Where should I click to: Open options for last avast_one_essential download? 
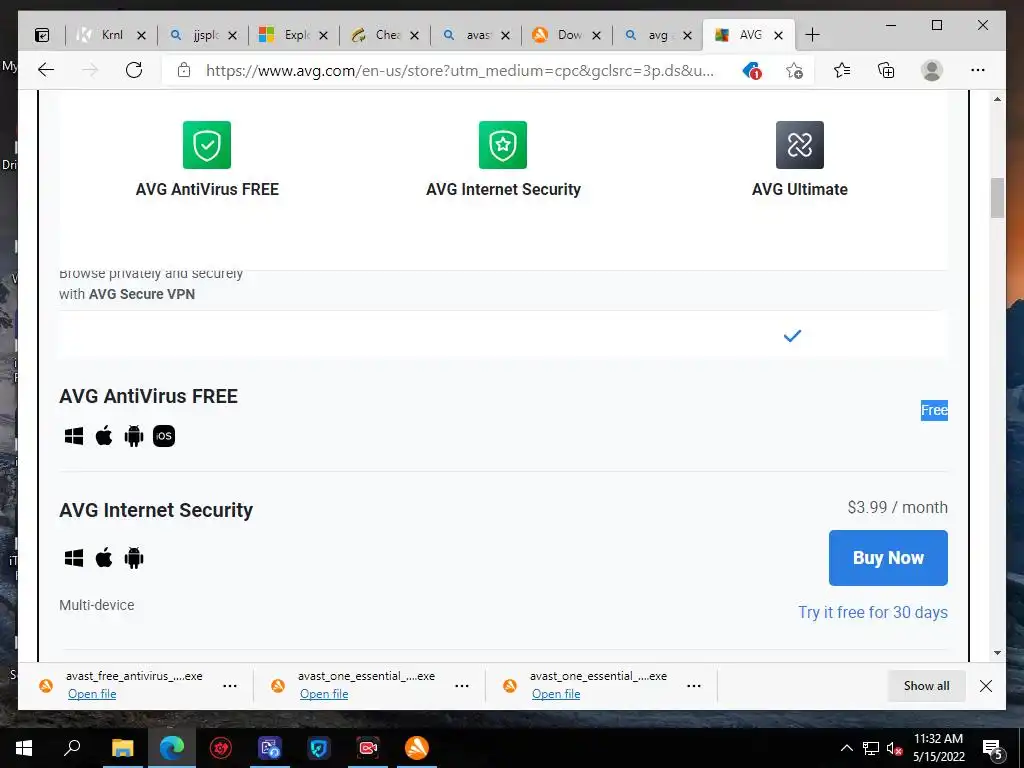694,686
